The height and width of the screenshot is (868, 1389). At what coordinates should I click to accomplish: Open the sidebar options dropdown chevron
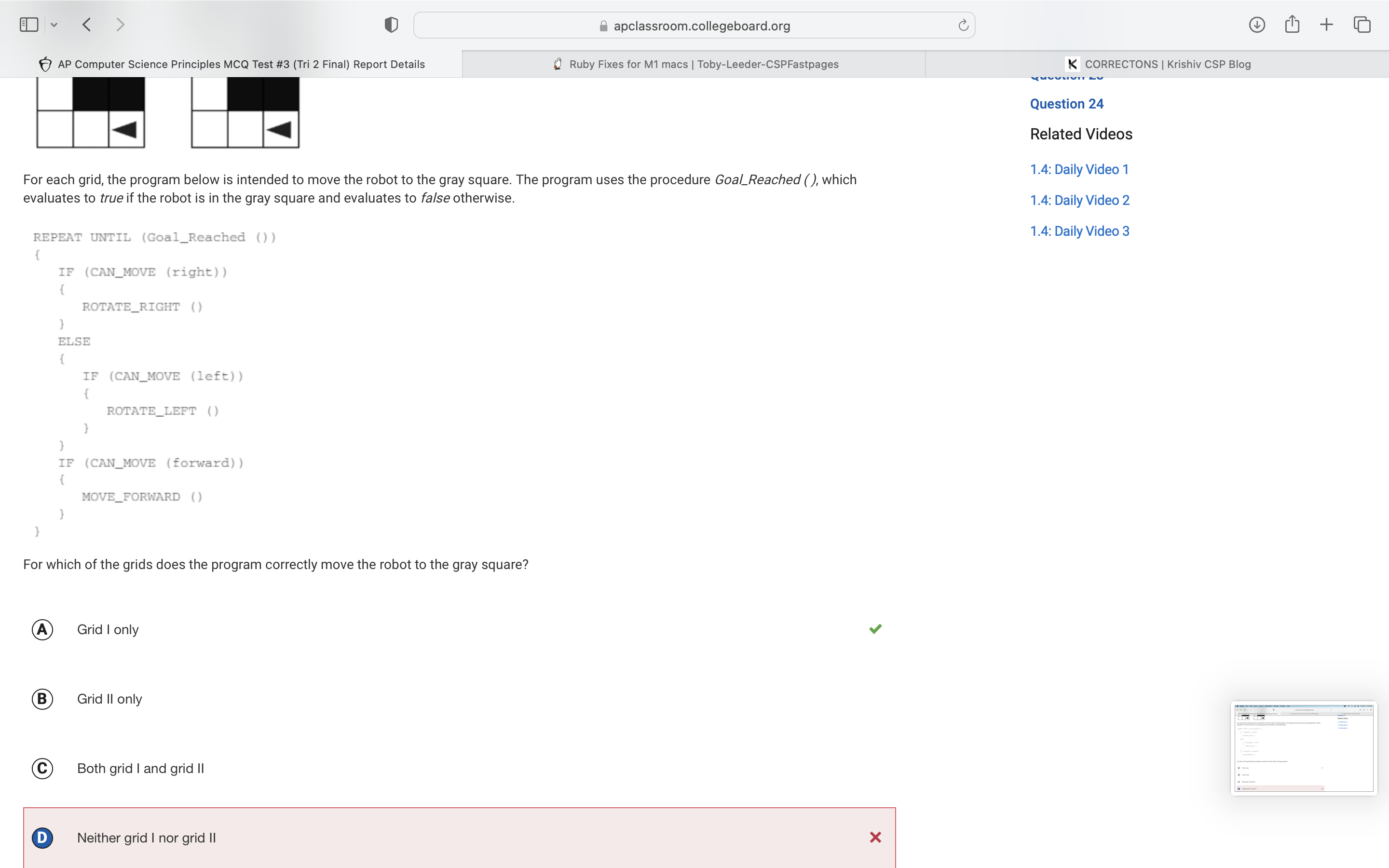[x=54, y=25]
